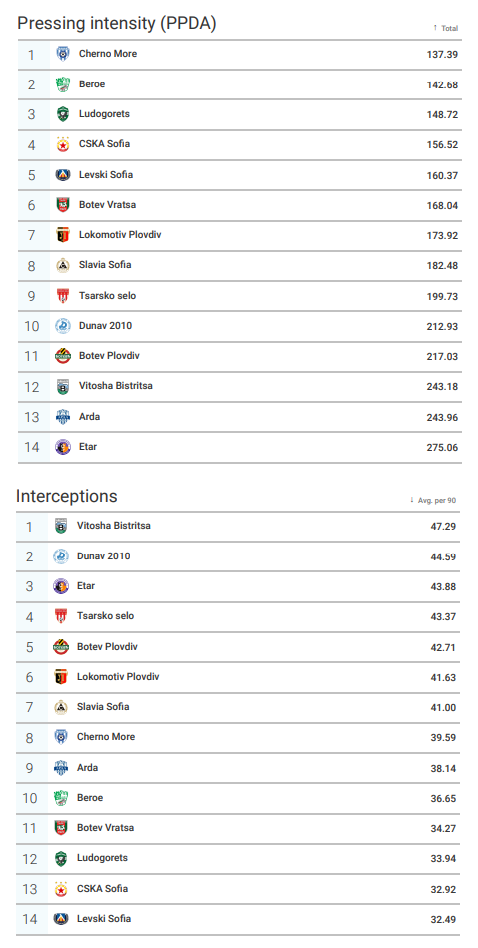The width and height of the screenshot is (478, 948).
Task: Open Cherno More link in Interceptions table
Action: coord(106,737)
